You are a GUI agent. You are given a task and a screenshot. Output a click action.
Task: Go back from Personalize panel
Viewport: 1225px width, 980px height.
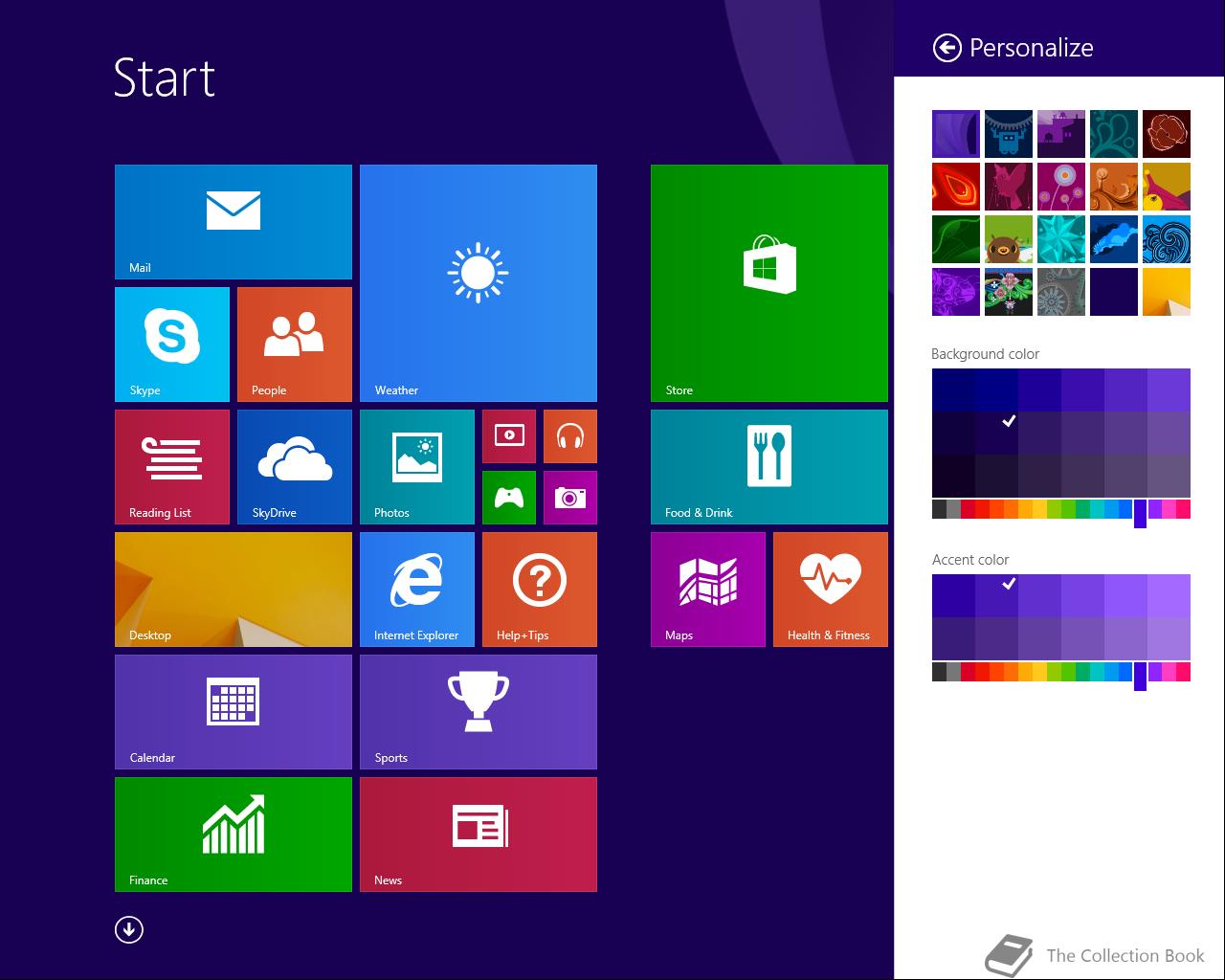pos(947,48)
